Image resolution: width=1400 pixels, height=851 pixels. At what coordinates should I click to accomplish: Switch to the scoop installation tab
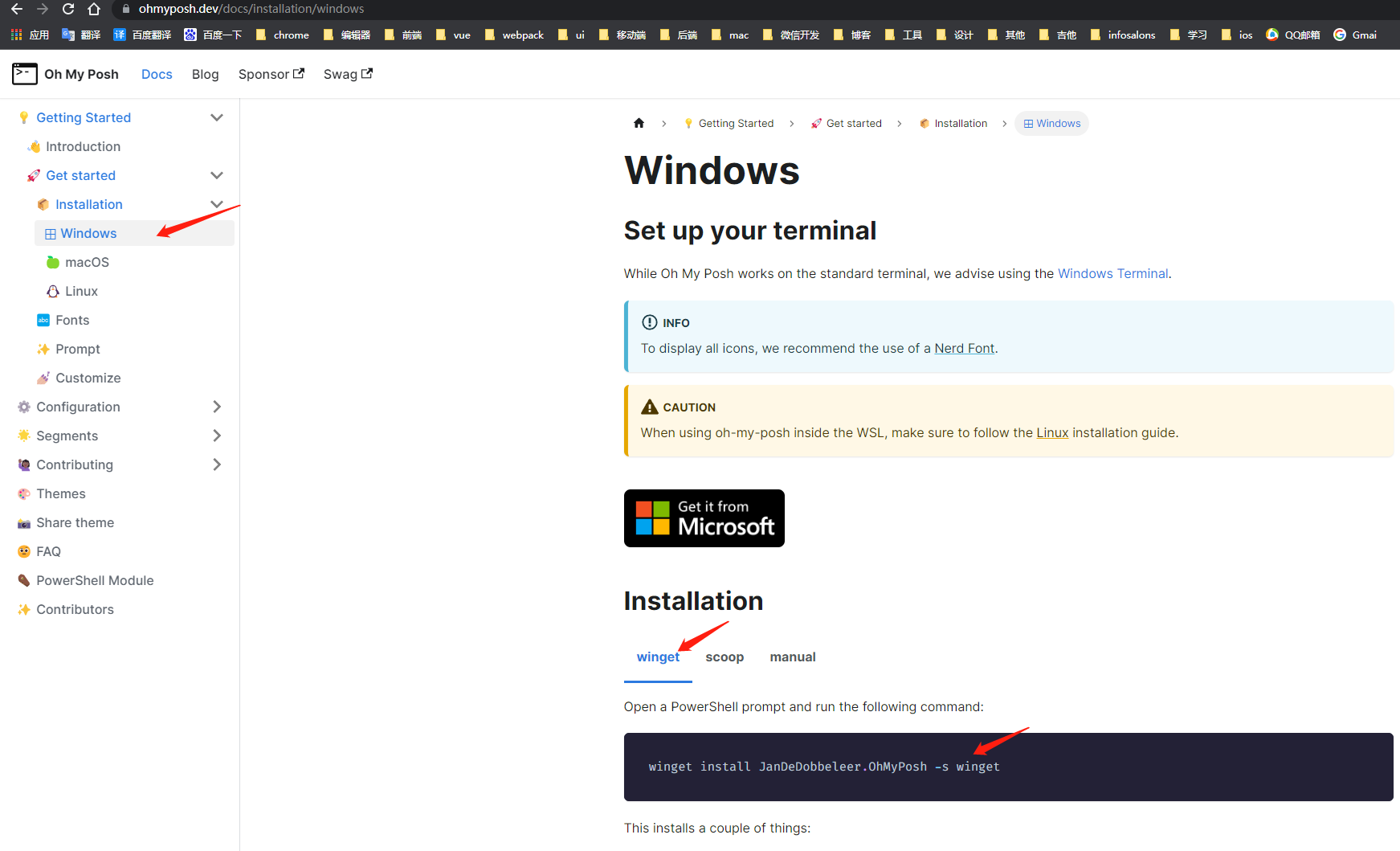pyautogui.click(x=724, y=657)
